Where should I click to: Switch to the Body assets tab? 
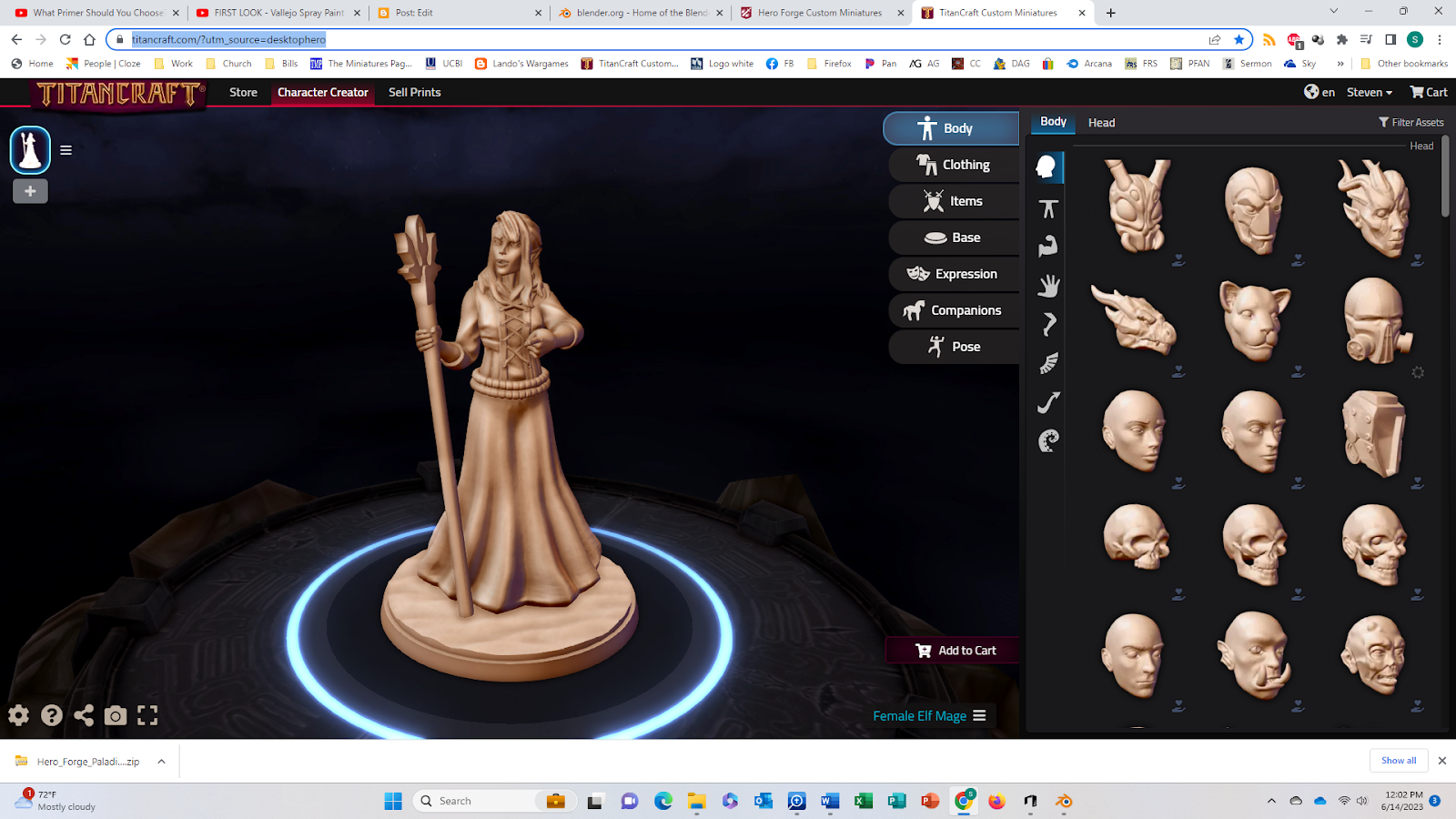(x=1053, y=122)
